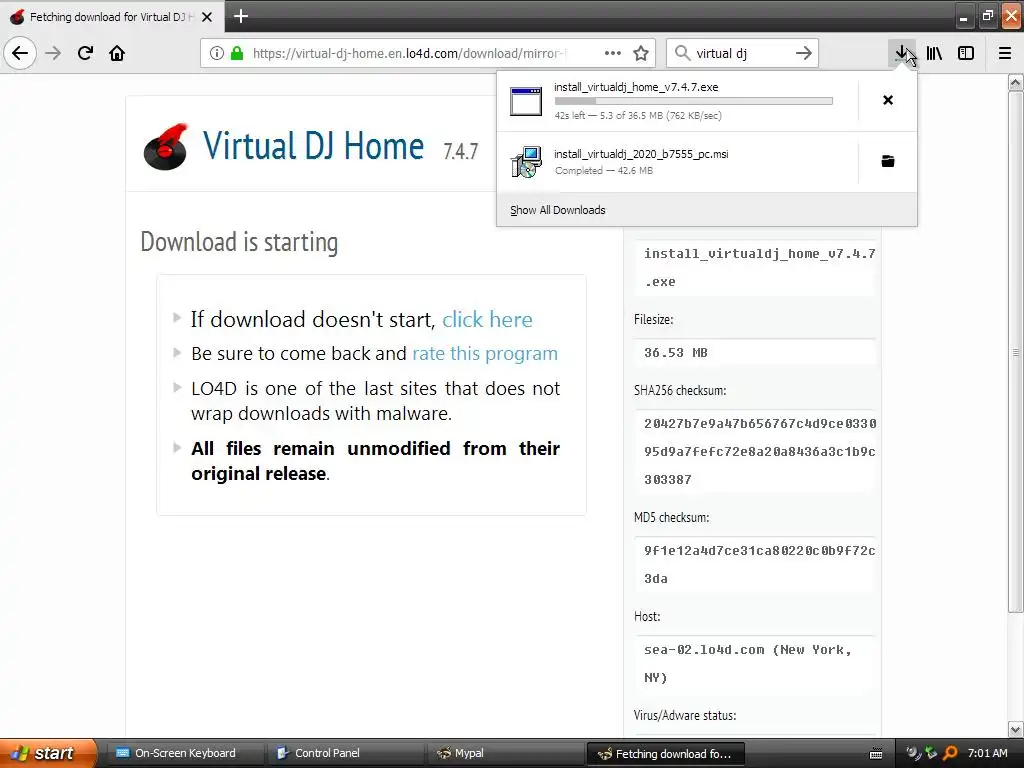Screen dimensions: 1024x768
Task: Click the install_virtualdj_home_v7.4.7.exe filename text on the page
Action: click(760, 268)
